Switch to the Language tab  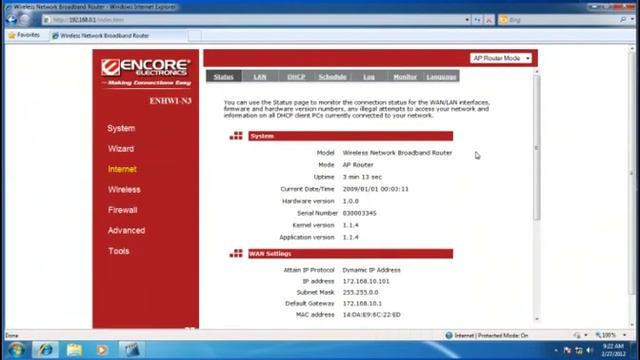[441, 77]
